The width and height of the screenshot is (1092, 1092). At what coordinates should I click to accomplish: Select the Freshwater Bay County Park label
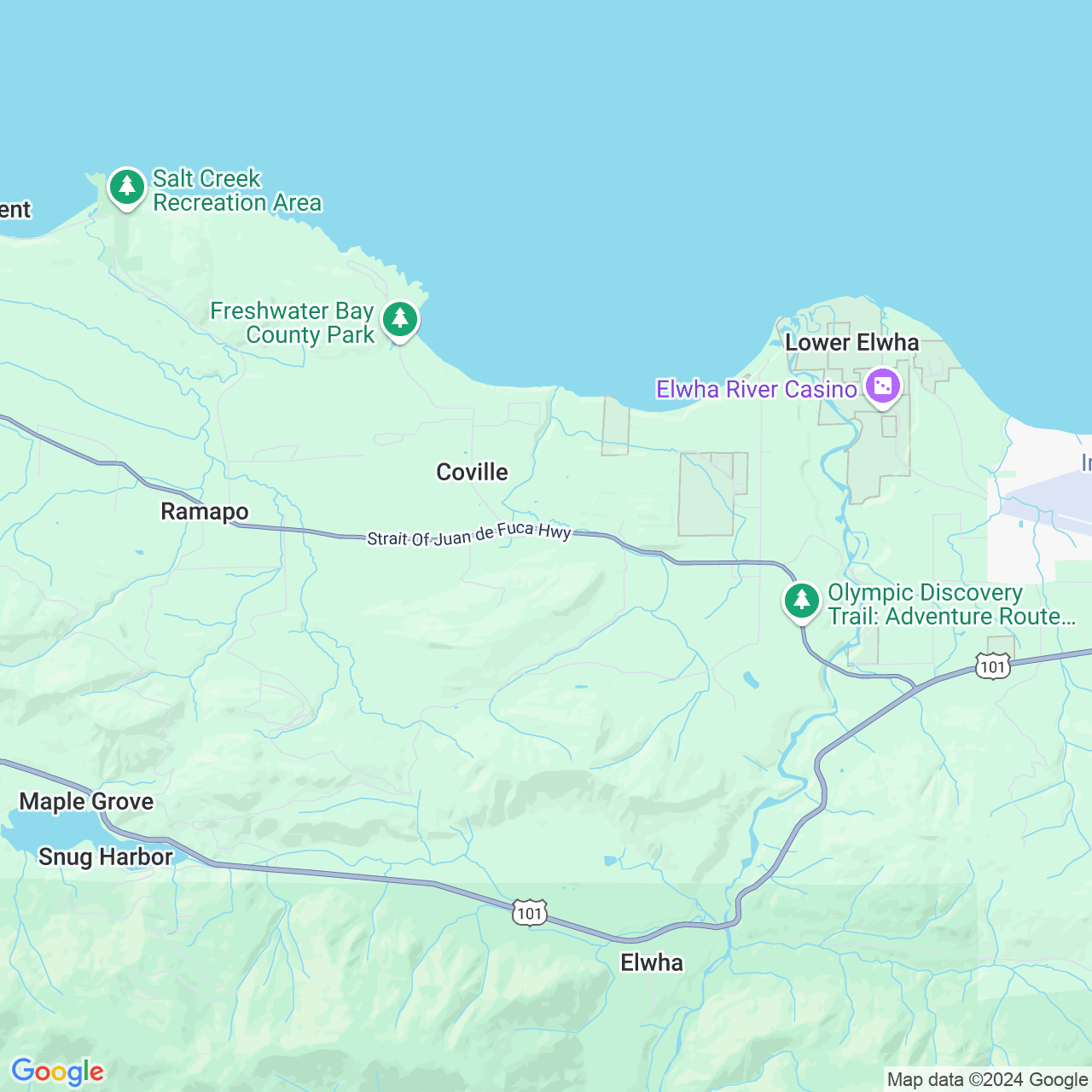(292, 322)
